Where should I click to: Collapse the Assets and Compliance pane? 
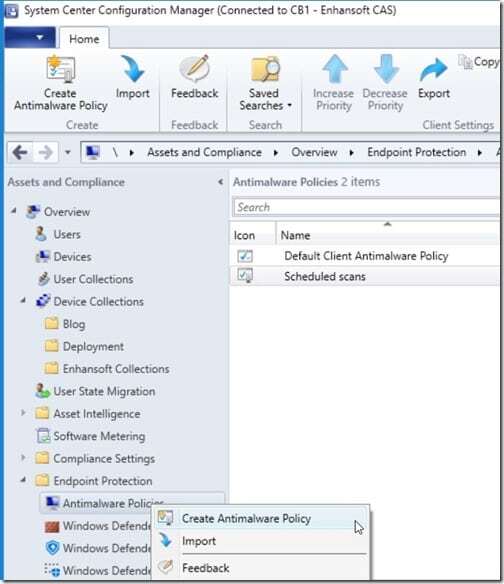(x=221, y=182)
